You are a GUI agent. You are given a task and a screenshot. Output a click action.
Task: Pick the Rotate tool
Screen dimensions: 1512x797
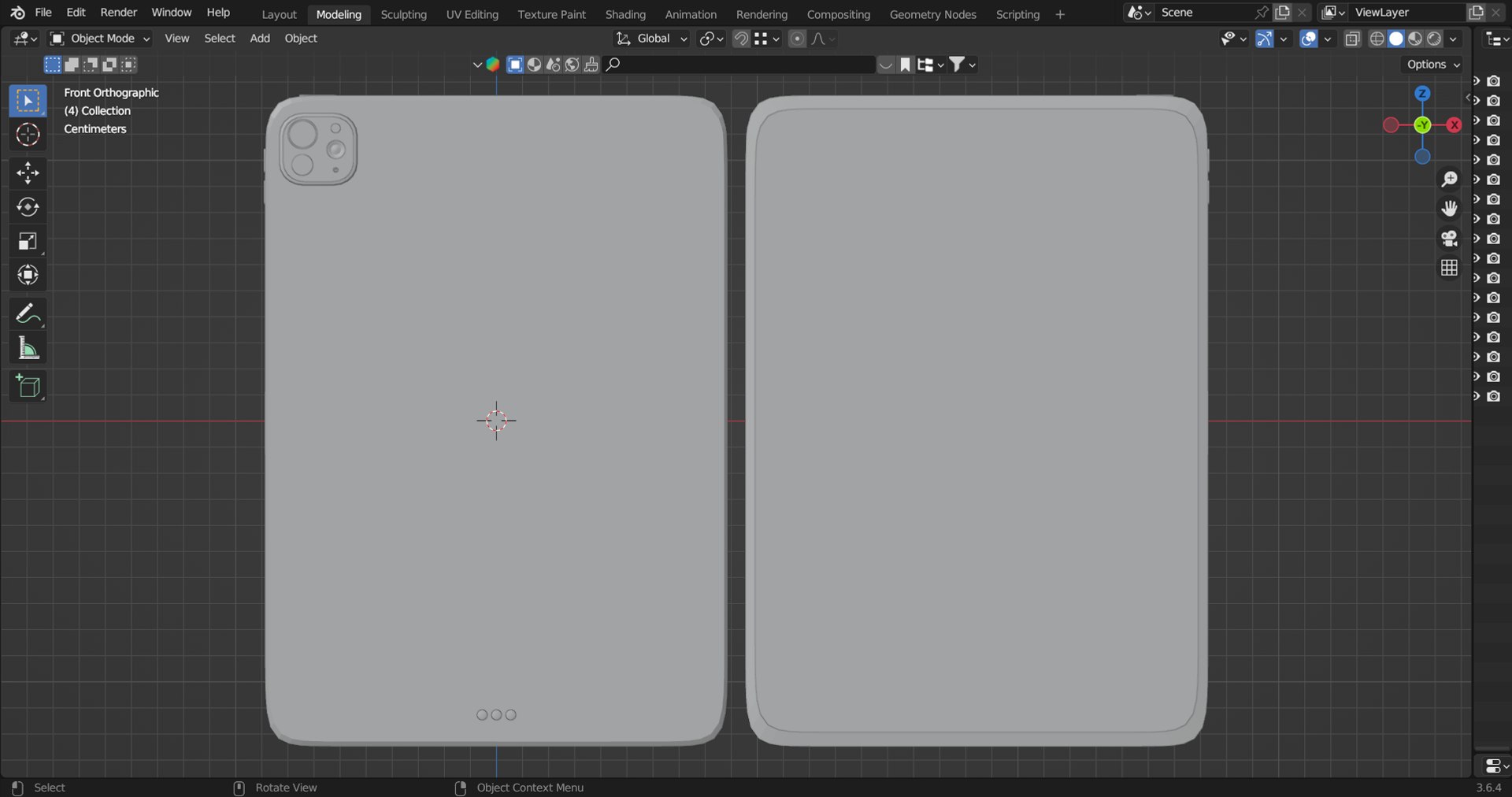click(x=28, y=207)
